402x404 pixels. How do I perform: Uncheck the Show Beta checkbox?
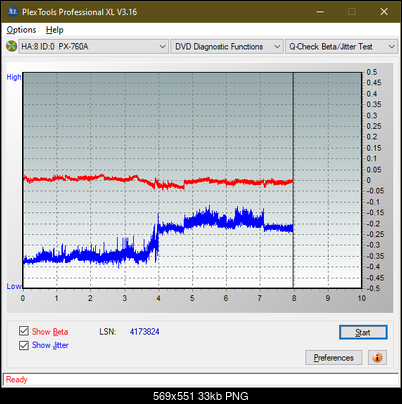[x=24, y=331]
